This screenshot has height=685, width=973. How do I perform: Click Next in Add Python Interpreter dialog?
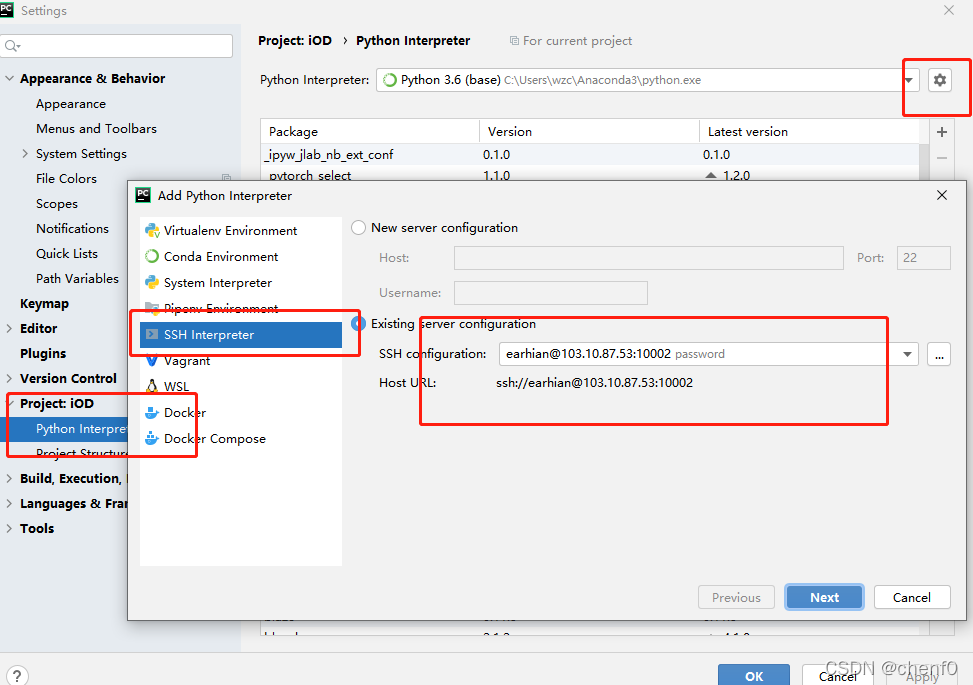click(824, 598)
